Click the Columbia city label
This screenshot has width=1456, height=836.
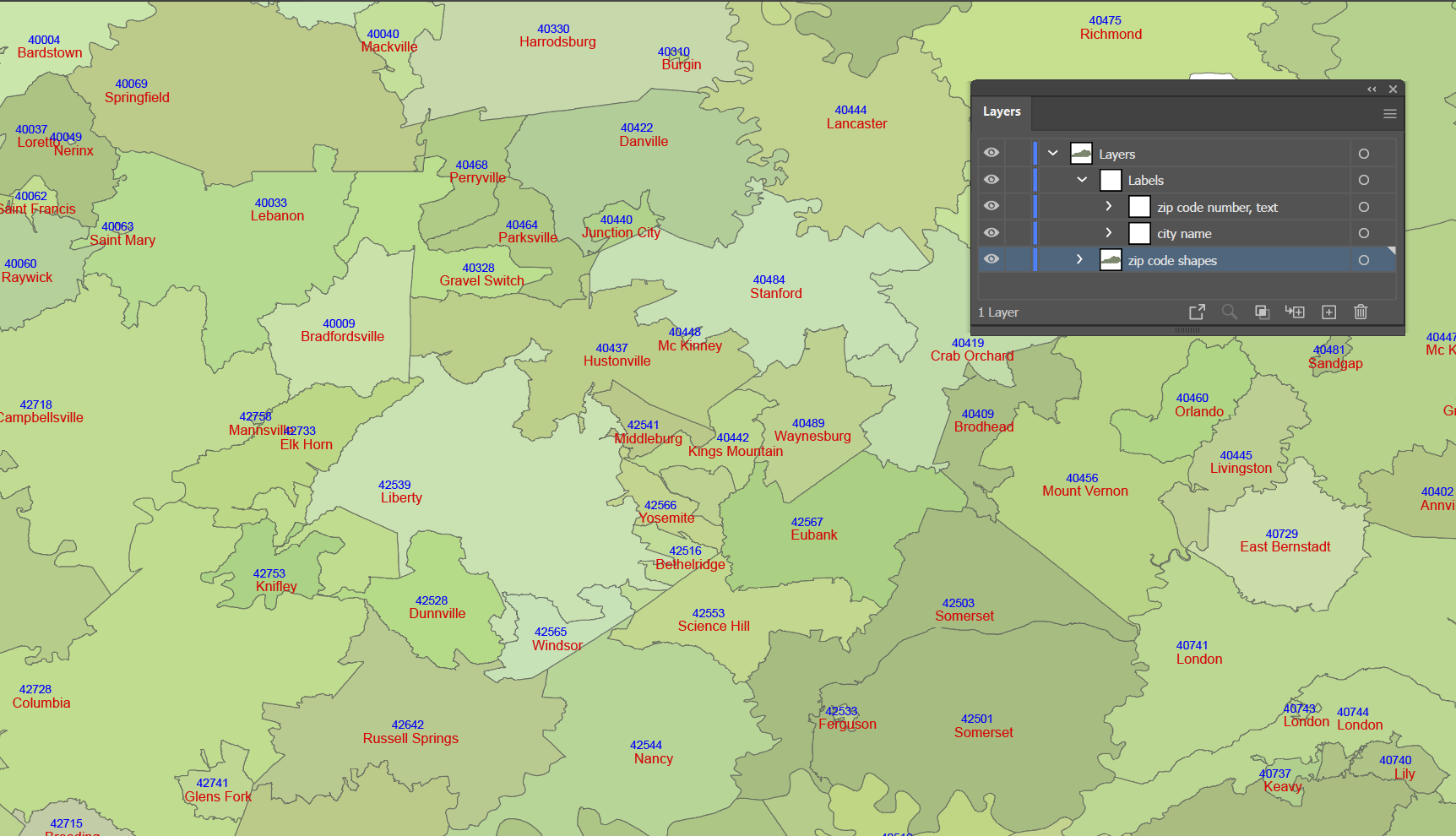(x=41, y=703)
